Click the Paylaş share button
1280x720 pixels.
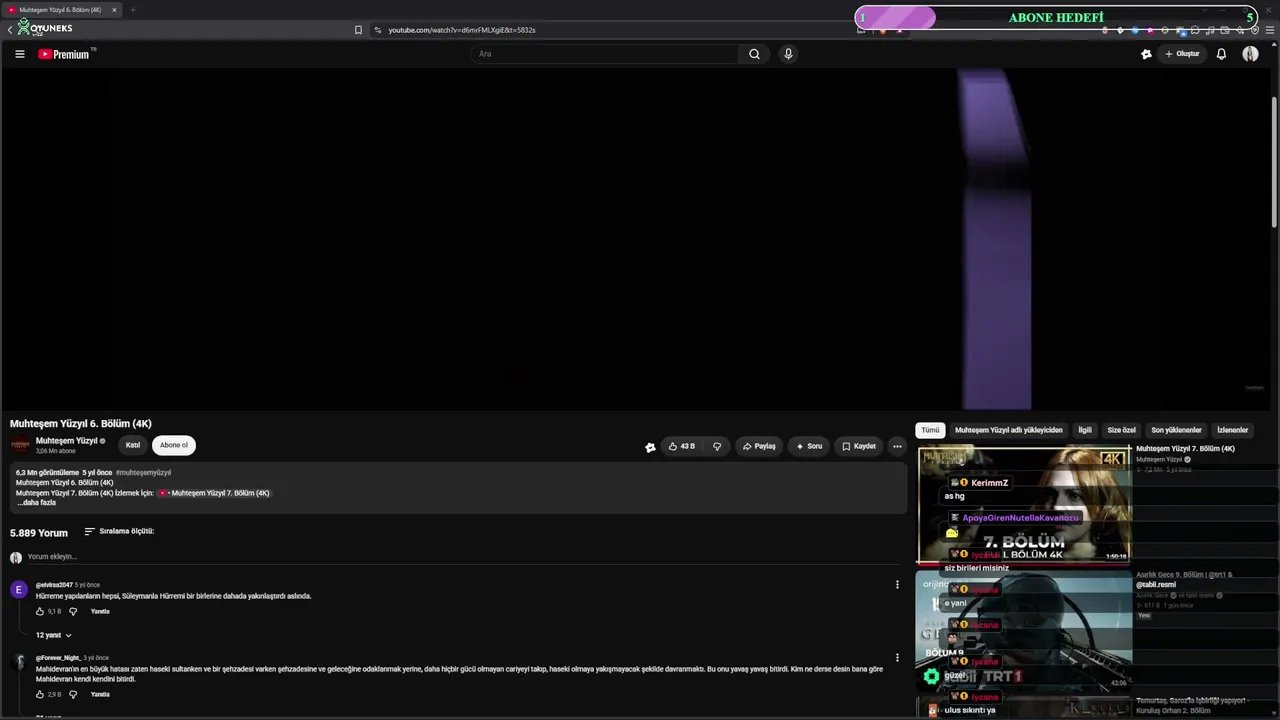(759, 446)
